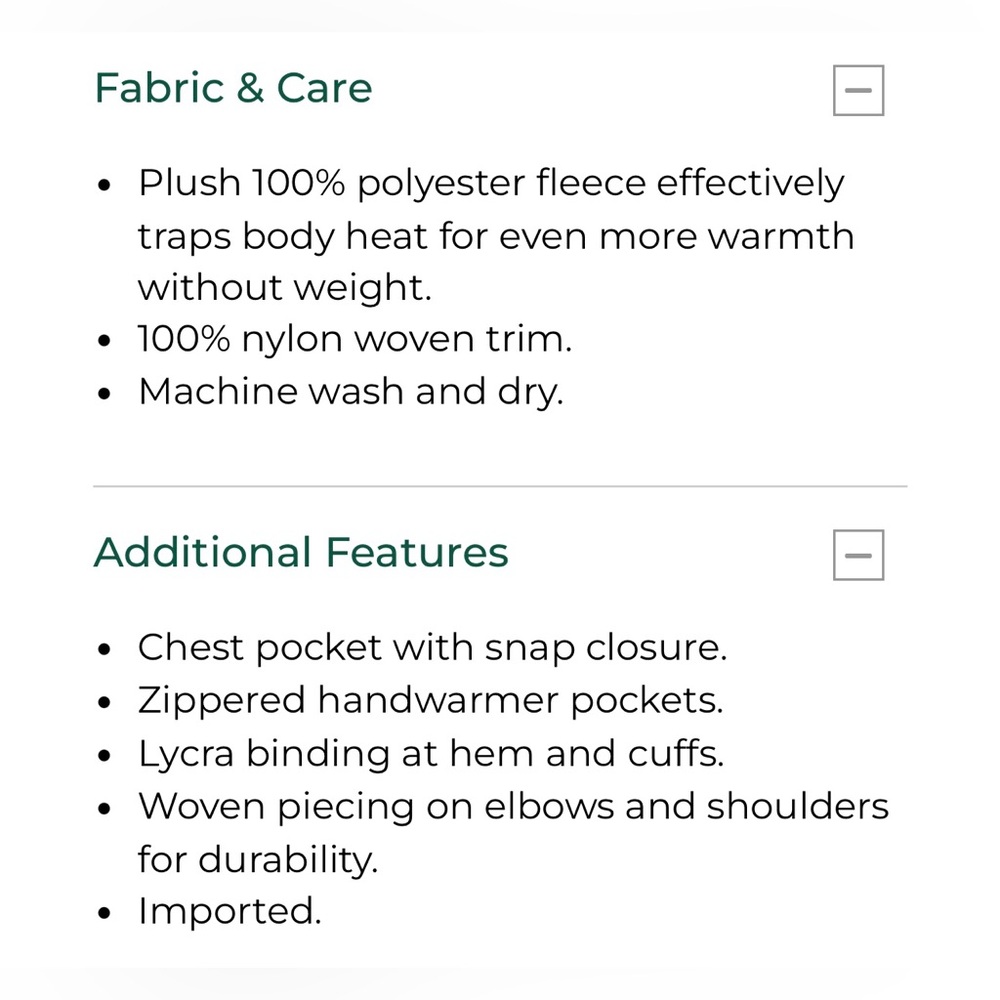This screenshot has width=1000, height=1000.
Task: Collapse the Fabric & Care section
Action: point(858,90)
